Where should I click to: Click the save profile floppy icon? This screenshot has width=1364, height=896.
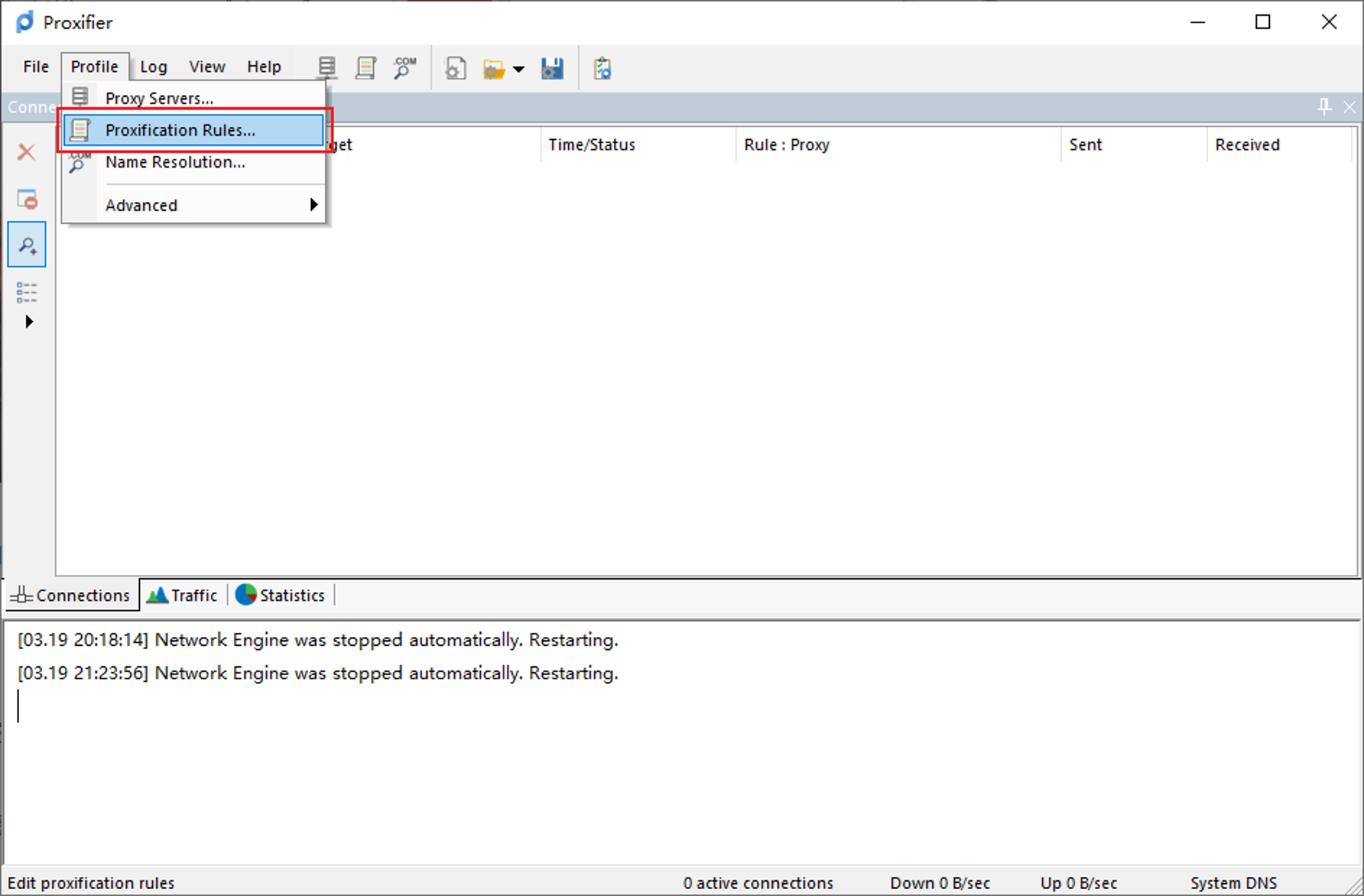coord(552,68)
